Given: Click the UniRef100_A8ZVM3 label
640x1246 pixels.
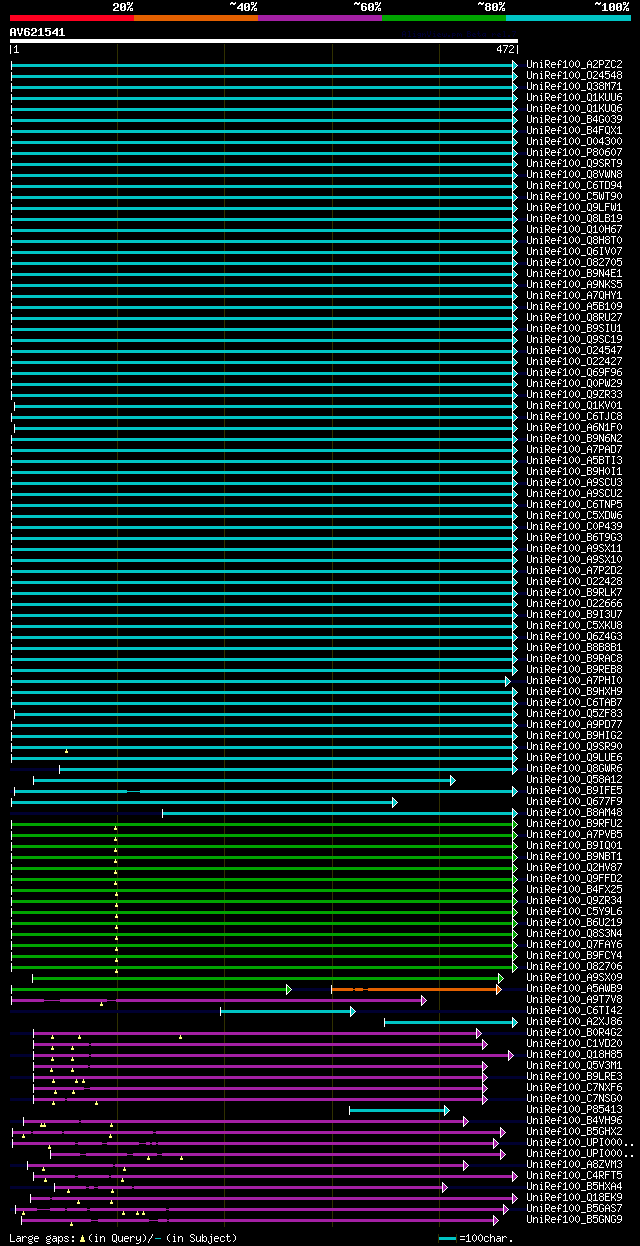Looking at the screenshot, I should click(x=574, y=1165).
